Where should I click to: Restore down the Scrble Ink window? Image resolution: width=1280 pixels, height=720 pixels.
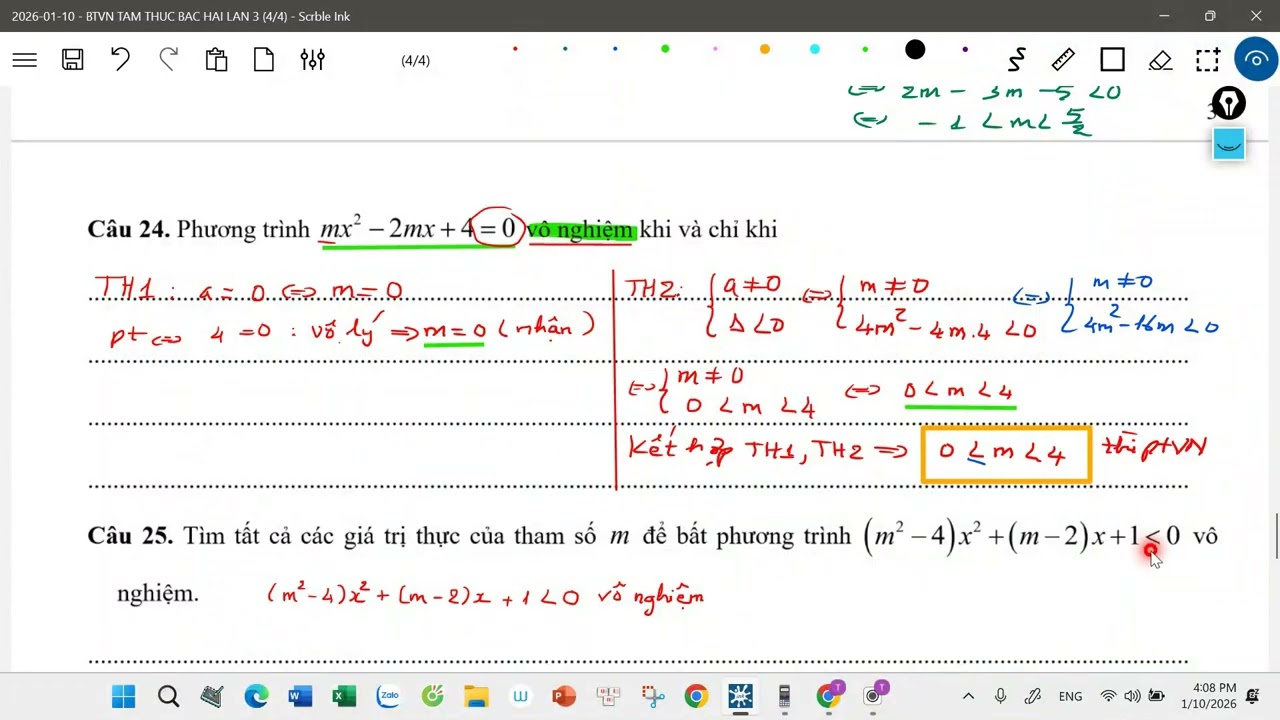(1210, 16)
